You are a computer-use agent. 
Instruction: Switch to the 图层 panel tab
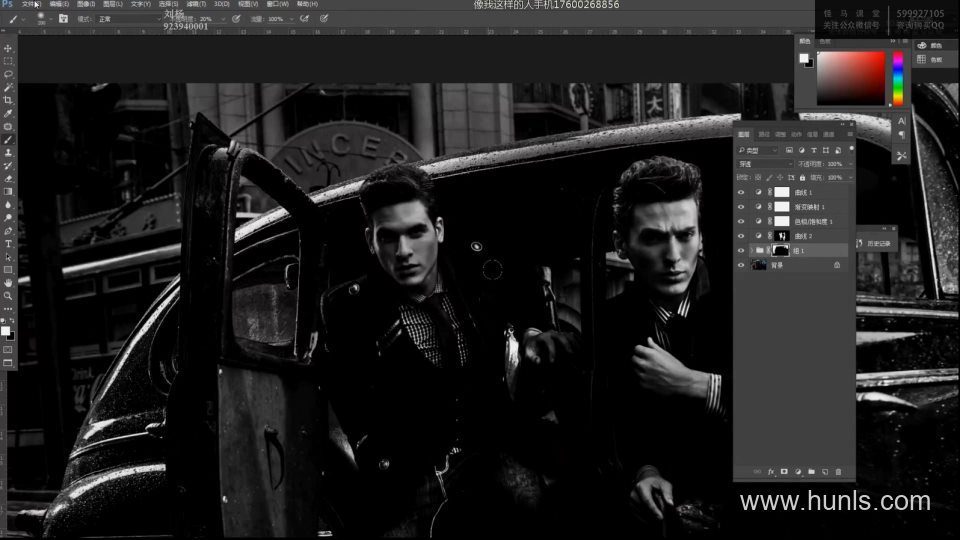coord(743,133)
